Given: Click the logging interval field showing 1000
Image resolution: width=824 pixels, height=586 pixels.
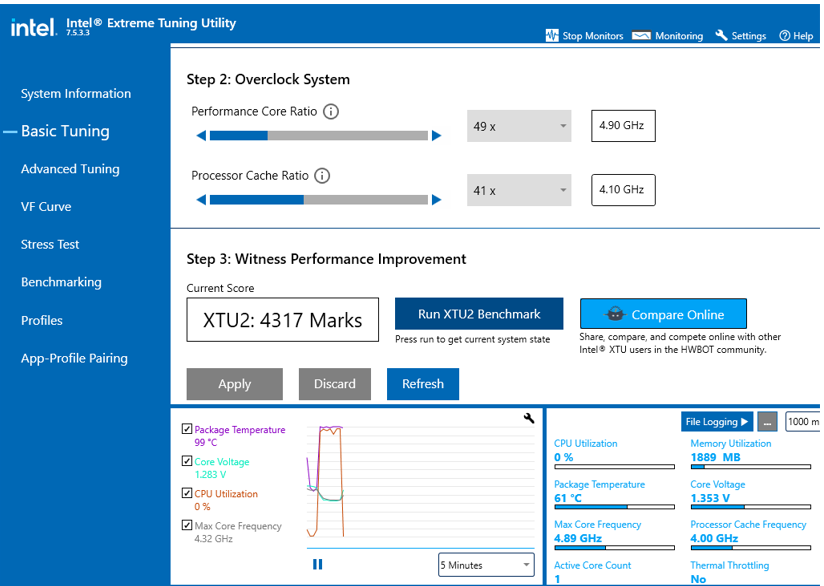Looking at the screenshot, I should coord(802,421).
